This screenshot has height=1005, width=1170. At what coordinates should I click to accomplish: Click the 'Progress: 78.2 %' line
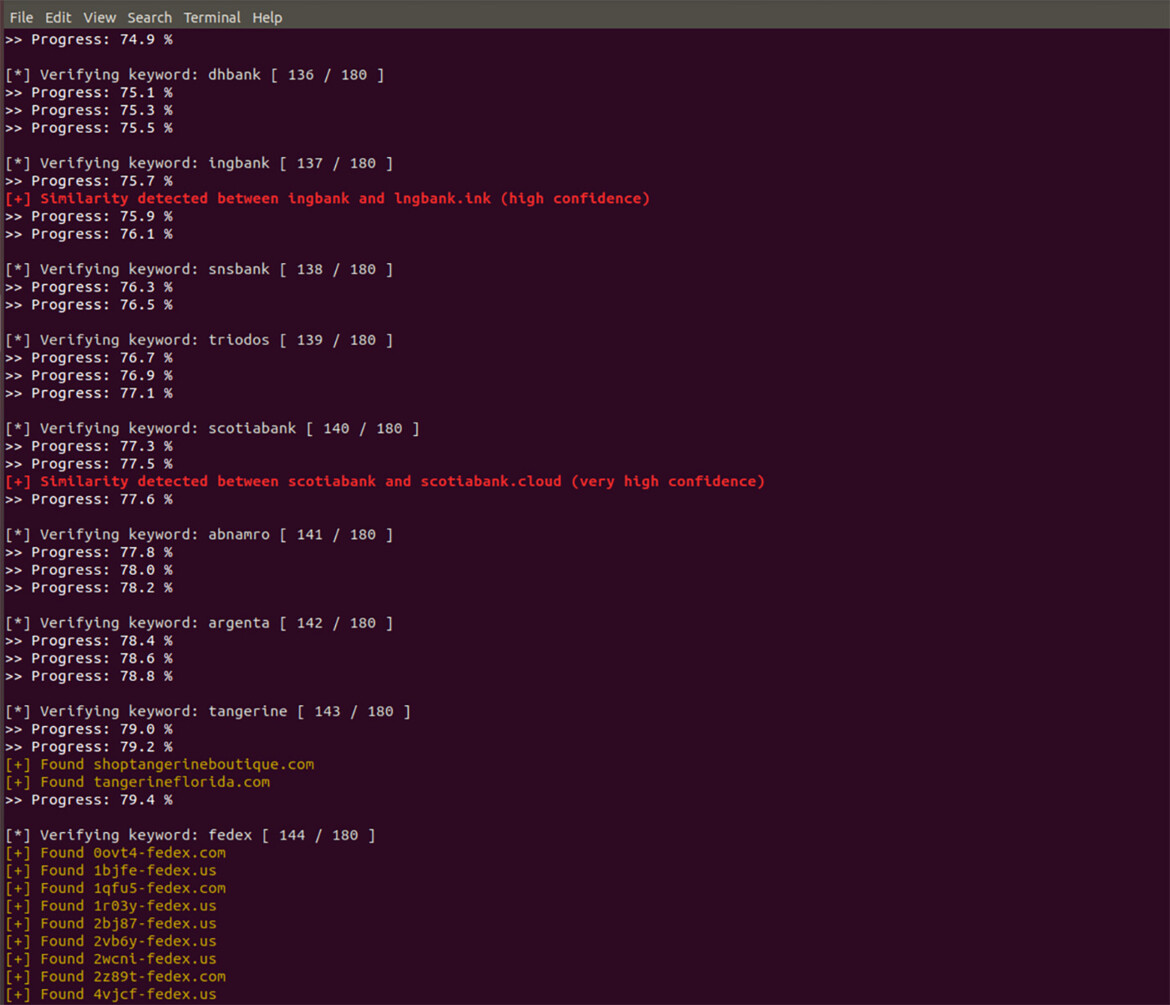(89, 588)
